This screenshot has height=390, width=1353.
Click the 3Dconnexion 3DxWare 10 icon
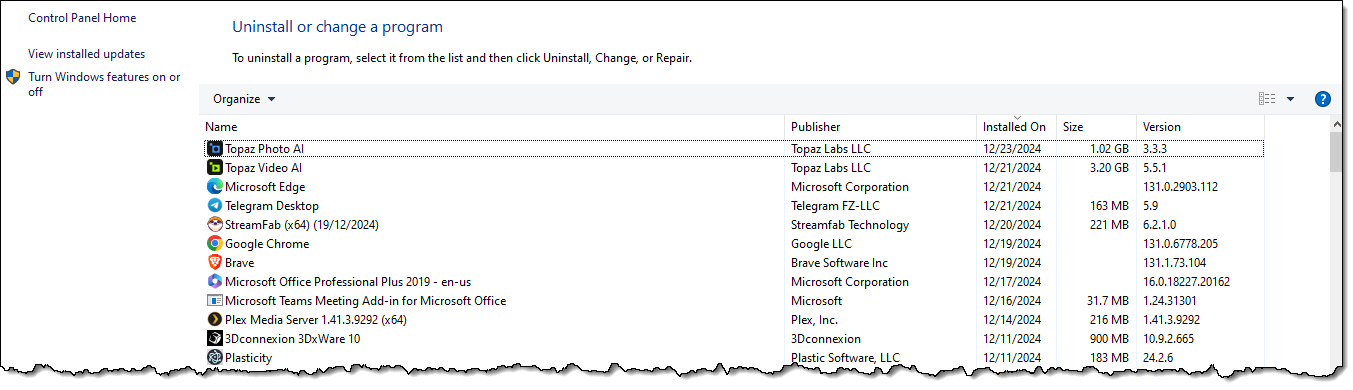(x=214, y=339)
